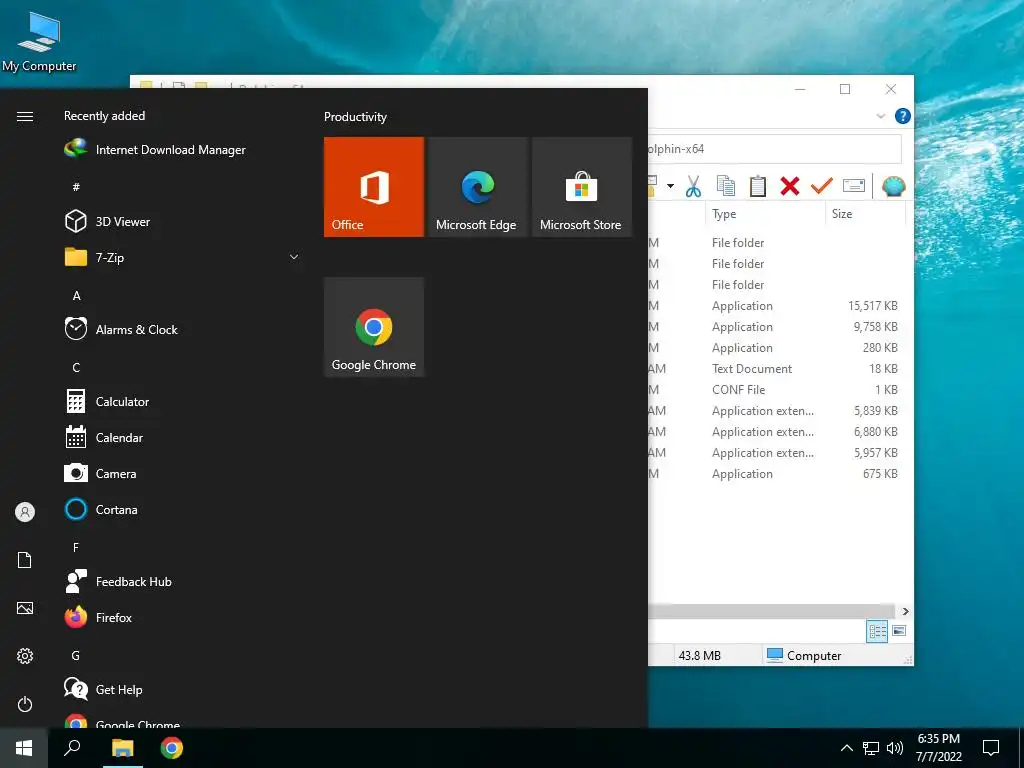
Task: Sort by Size column header
Action: pyautogui.click(x=865, y=214)
